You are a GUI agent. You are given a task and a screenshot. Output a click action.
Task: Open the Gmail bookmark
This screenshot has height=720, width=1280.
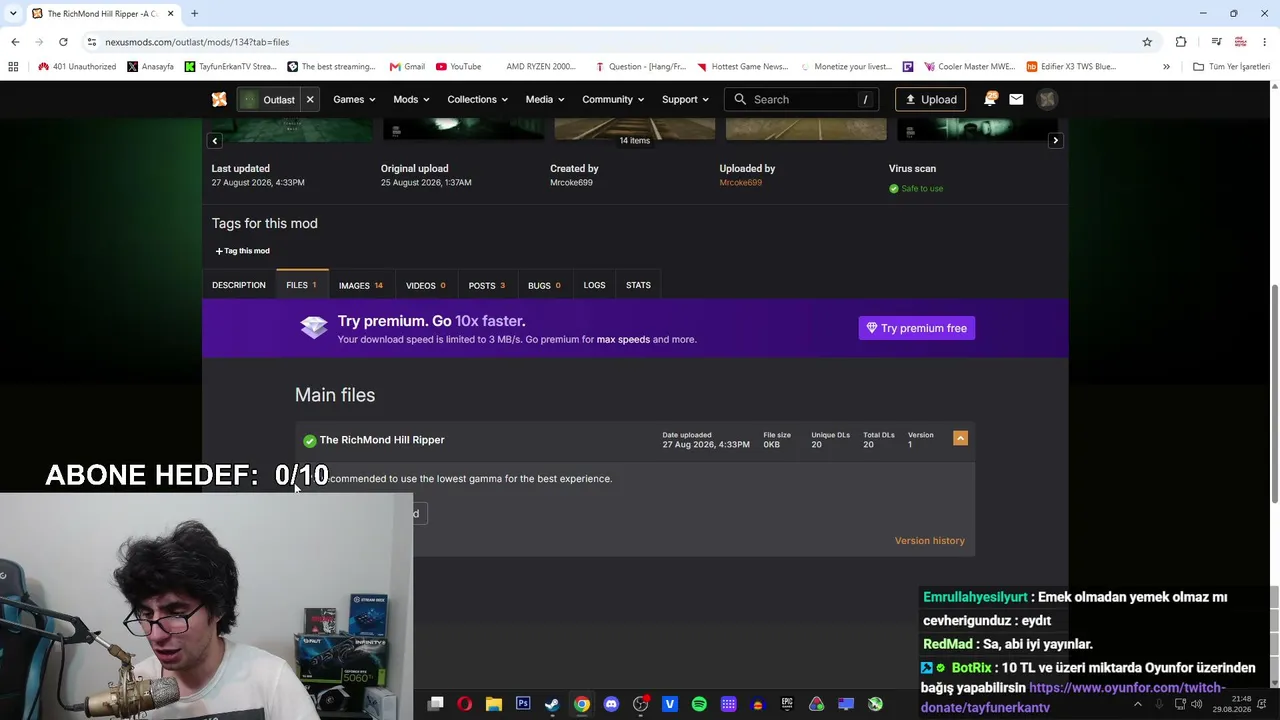click(407, 67)
